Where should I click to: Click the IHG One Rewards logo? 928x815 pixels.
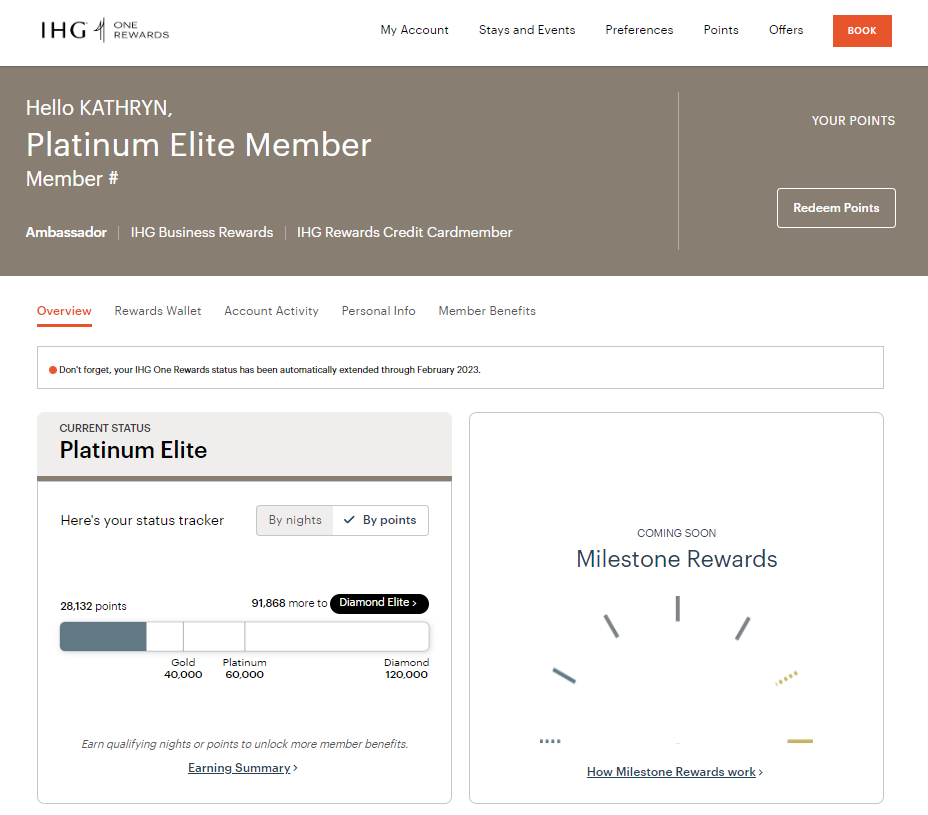point(103,30)
